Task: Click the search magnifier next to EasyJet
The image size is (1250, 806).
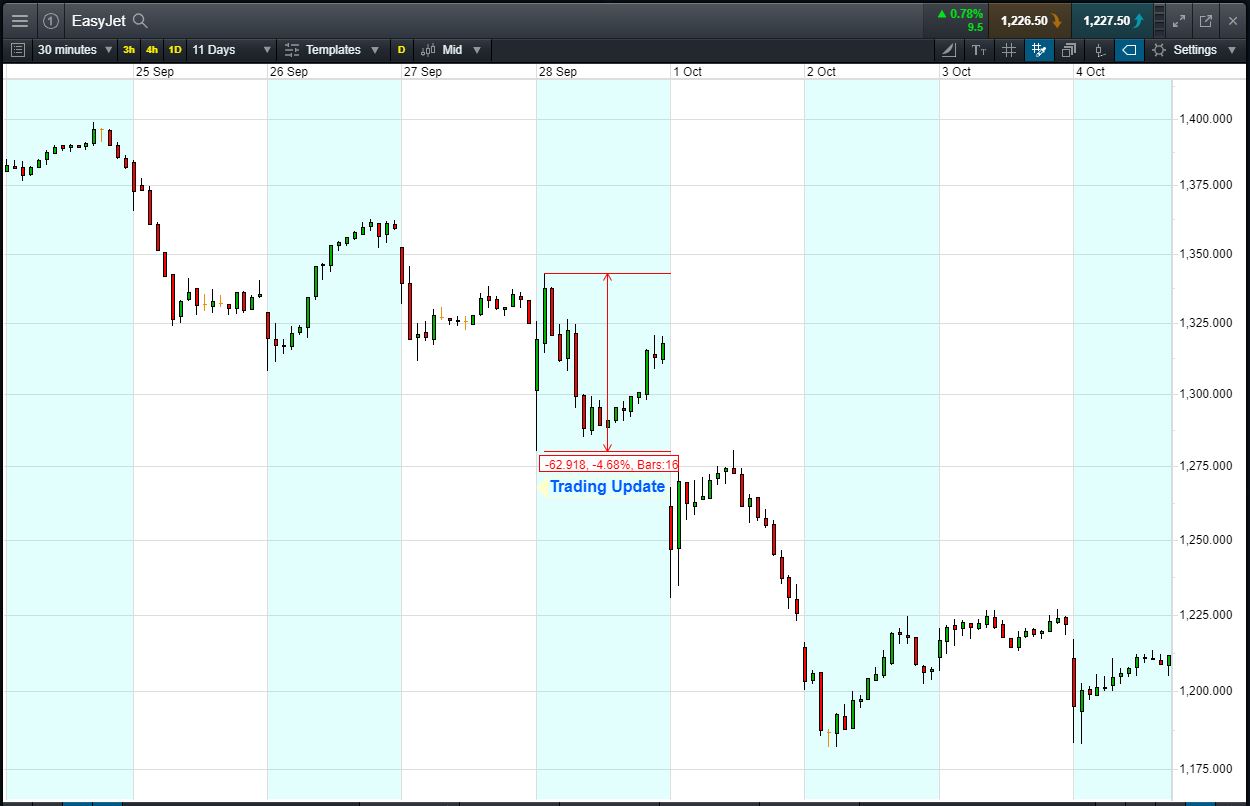Action: point(141,20)
